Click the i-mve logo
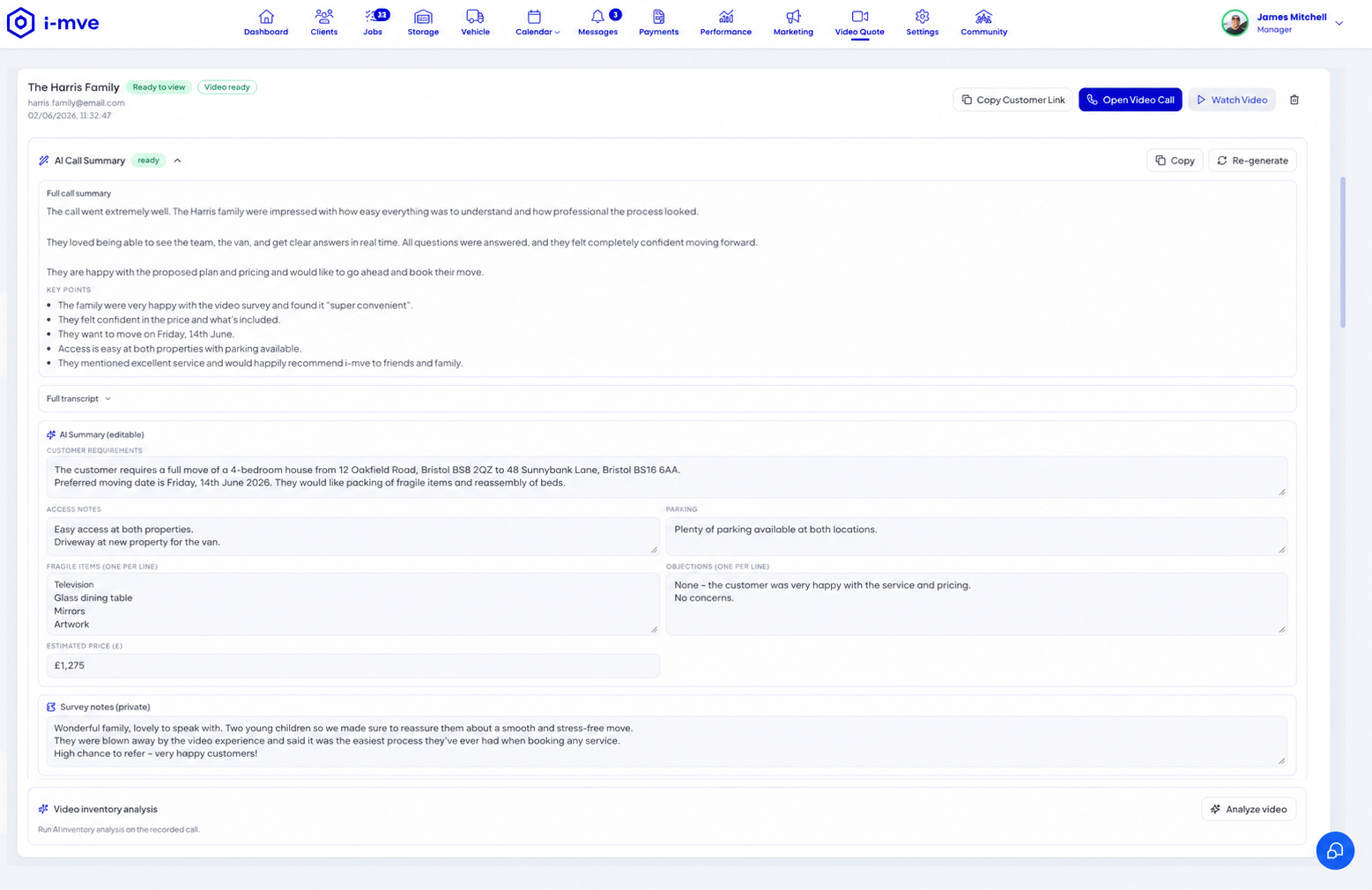The width and height of the screenshot is (1372, 890). pyautogui.click(x=53, y=23)
